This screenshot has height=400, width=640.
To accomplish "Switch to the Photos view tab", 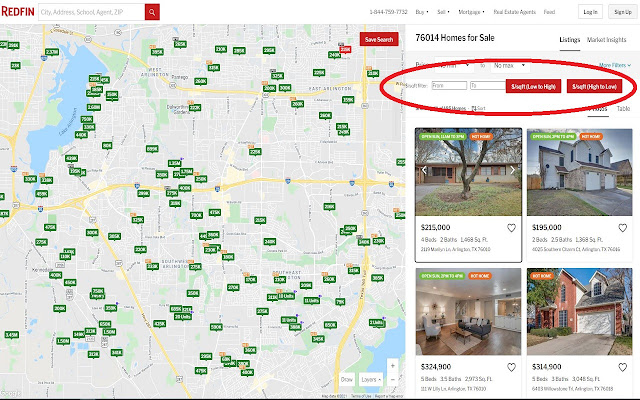I will (x=598, y=109).
